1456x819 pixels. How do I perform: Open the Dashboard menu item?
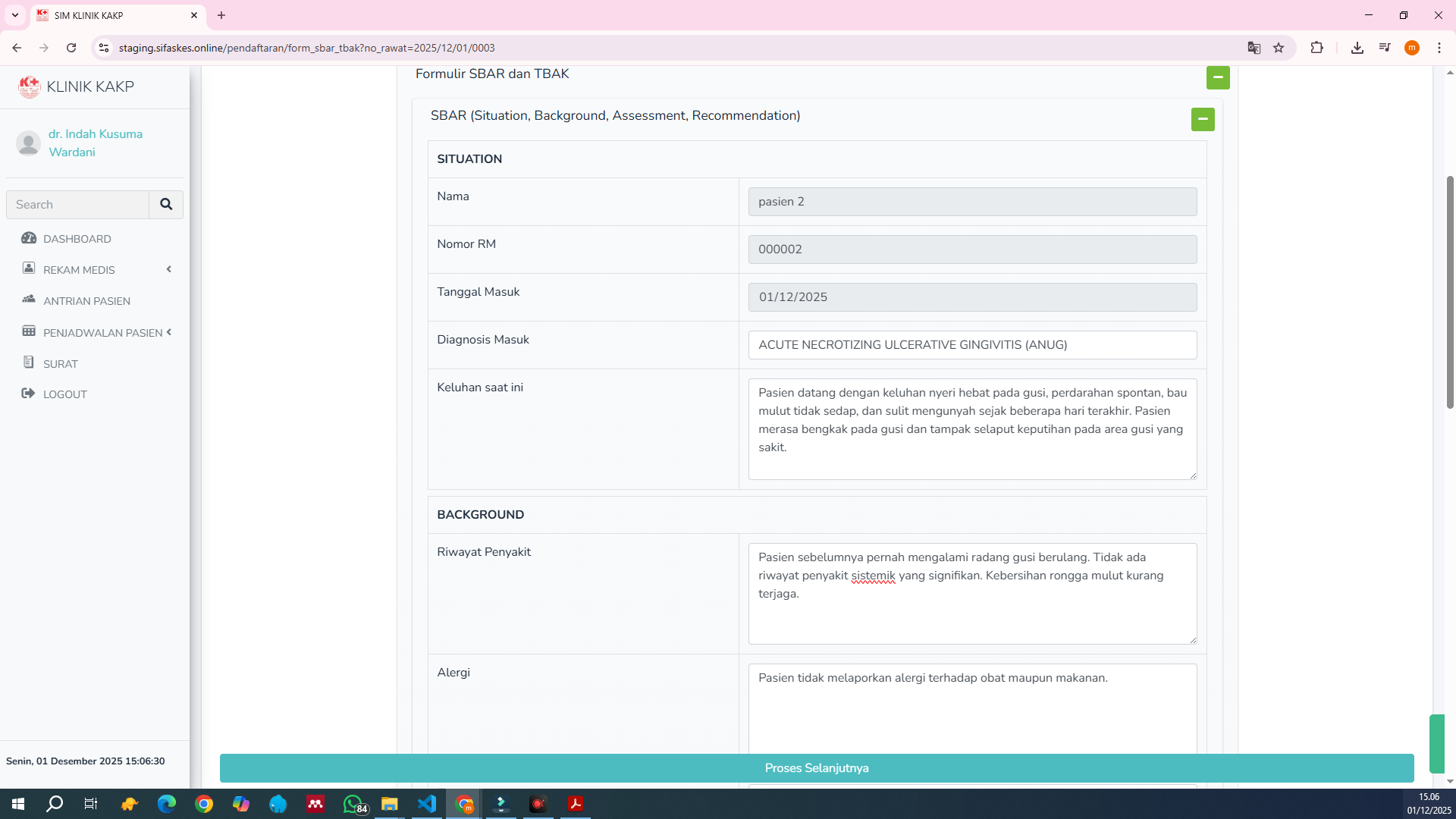77,239
